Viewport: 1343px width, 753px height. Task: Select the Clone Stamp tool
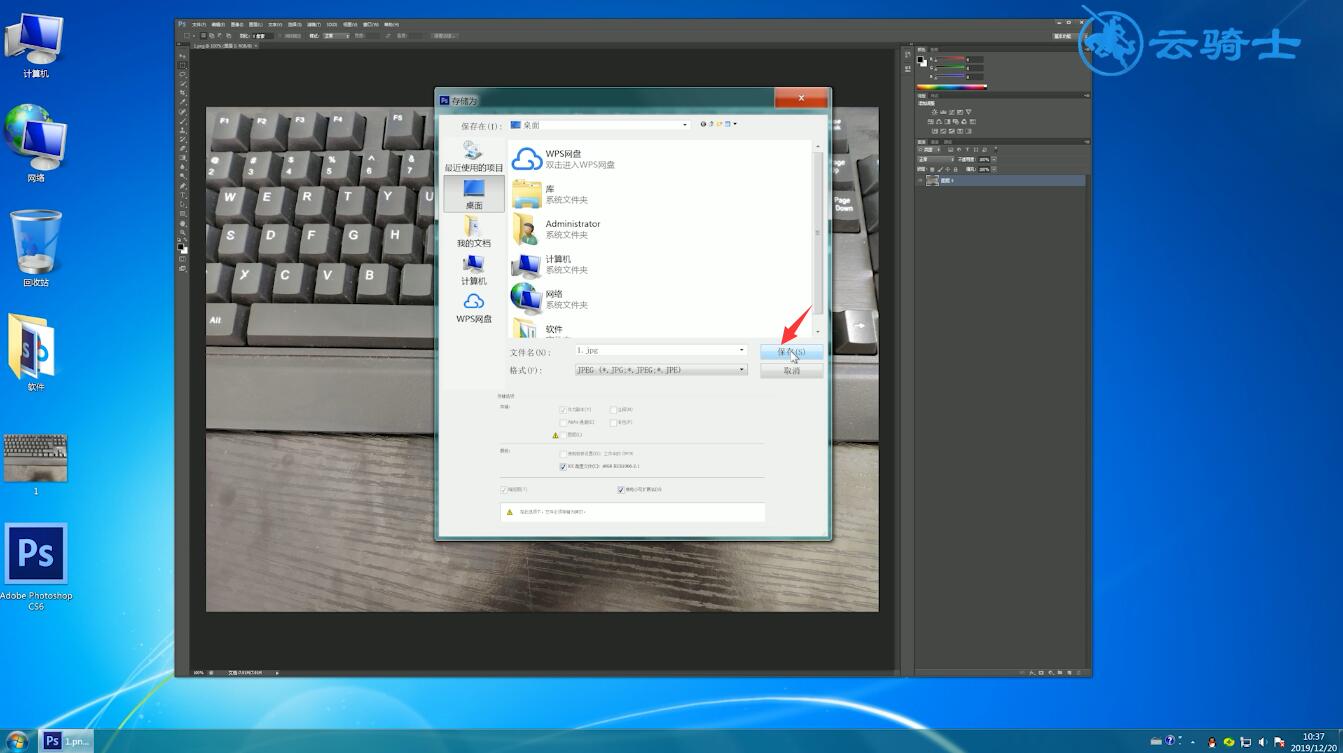tap(183, 130)
